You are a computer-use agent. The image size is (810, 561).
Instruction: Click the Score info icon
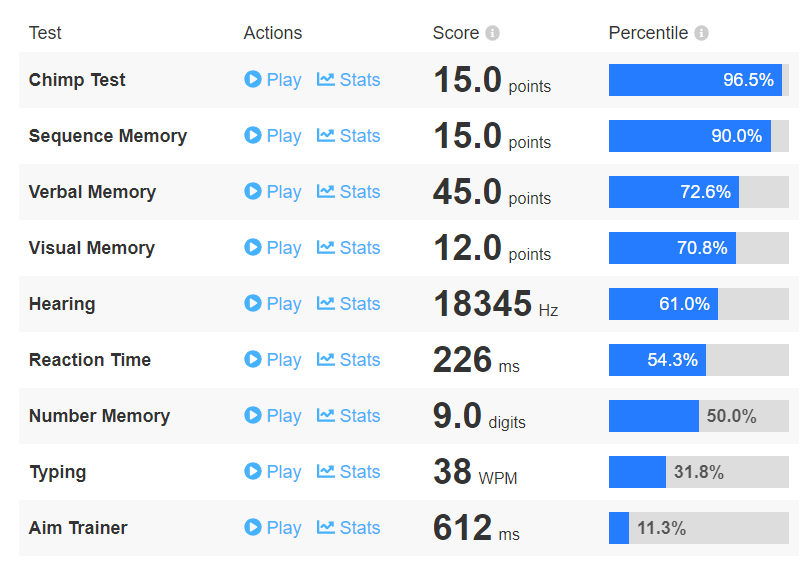(x=492, y=33)
